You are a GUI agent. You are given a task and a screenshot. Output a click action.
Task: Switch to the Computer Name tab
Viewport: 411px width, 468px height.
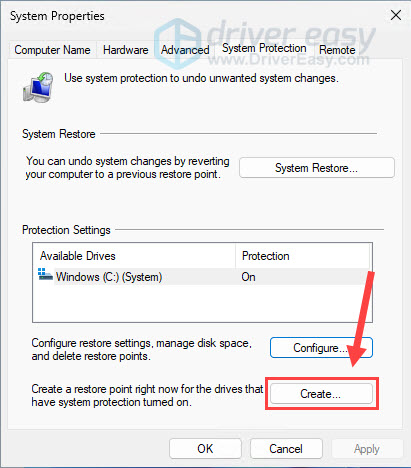[52, 50]
